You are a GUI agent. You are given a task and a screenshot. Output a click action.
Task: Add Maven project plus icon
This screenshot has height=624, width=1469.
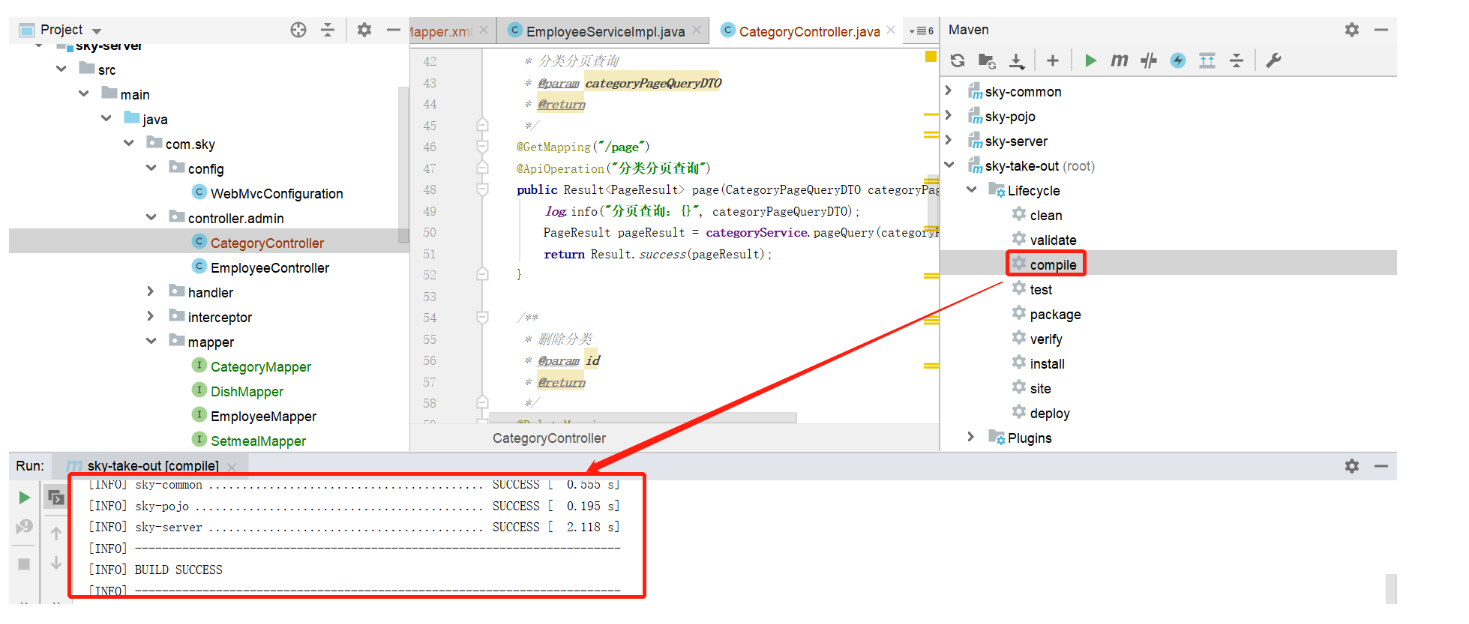pos(1053,61)
